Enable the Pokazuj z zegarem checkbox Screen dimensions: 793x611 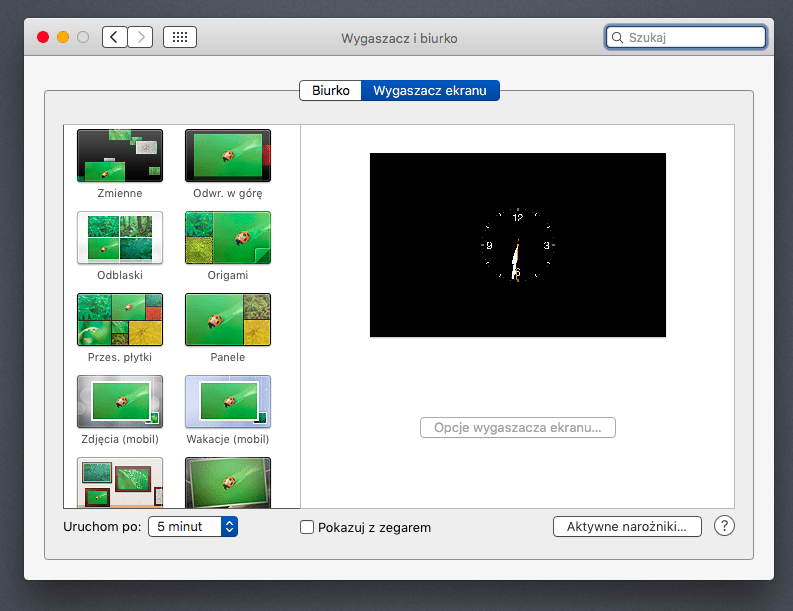[x=308, y=527]
